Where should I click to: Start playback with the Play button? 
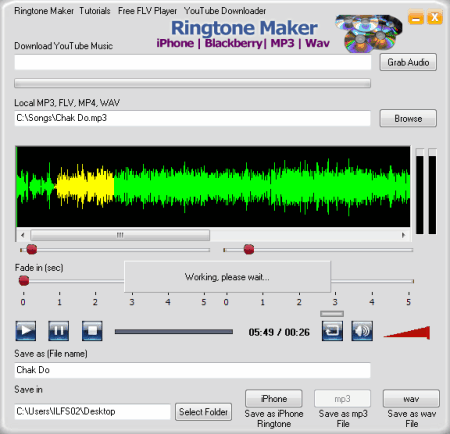[x=26, y=331]
